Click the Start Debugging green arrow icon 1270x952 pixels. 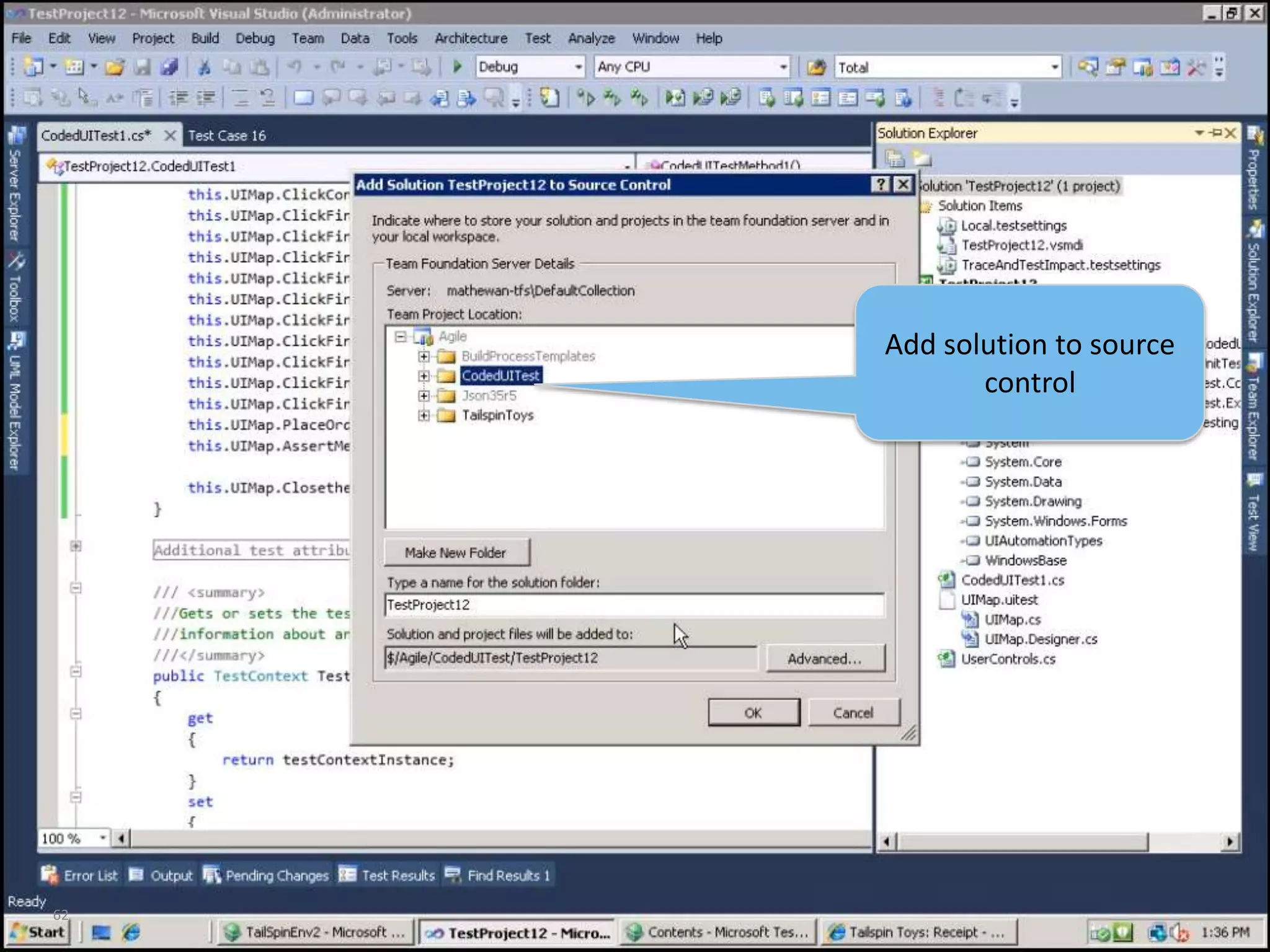(458, 66)
